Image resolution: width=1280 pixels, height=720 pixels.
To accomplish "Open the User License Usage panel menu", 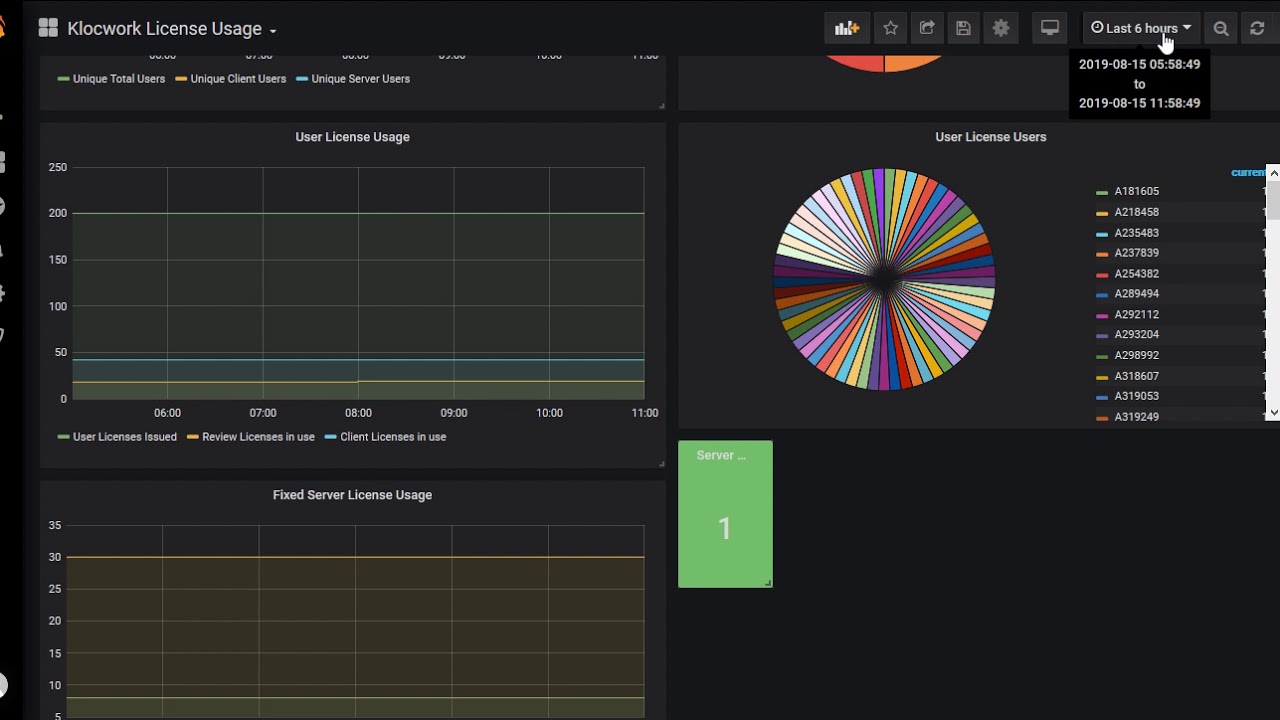I will (x=352, y=137).
